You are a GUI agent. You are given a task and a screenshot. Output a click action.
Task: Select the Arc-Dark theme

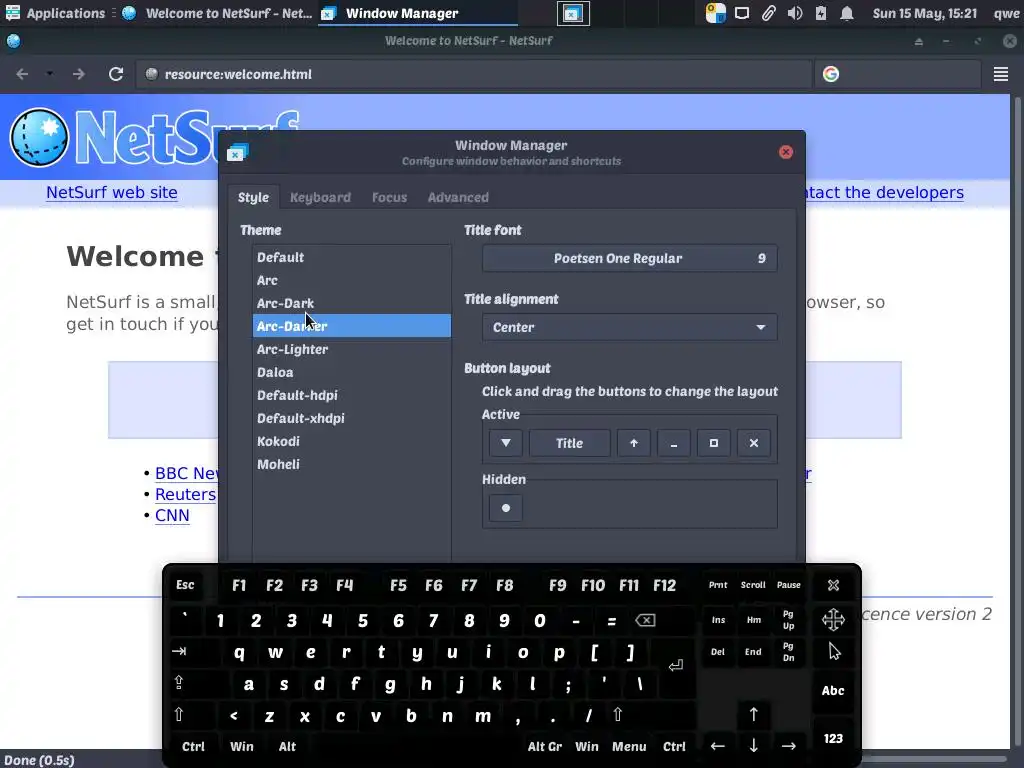point(351,303)
